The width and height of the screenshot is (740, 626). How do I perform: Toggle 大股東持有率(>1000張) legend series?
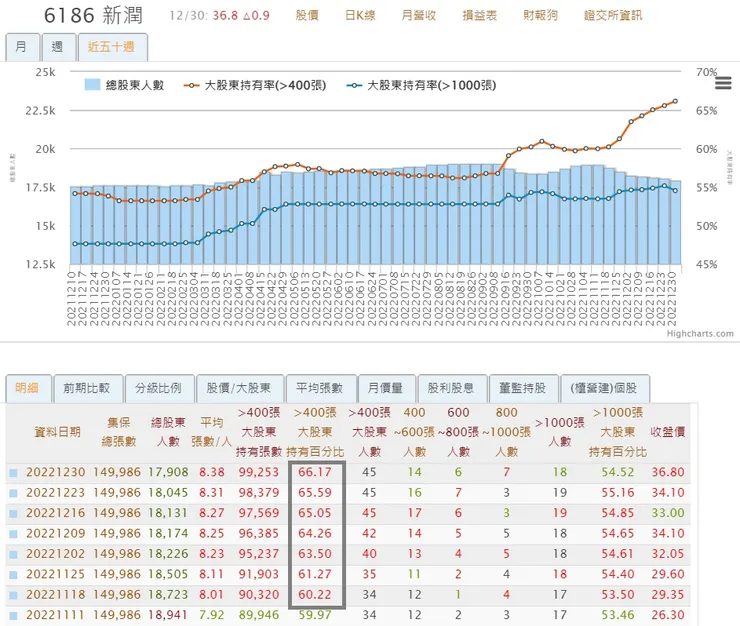coord(421,85)
